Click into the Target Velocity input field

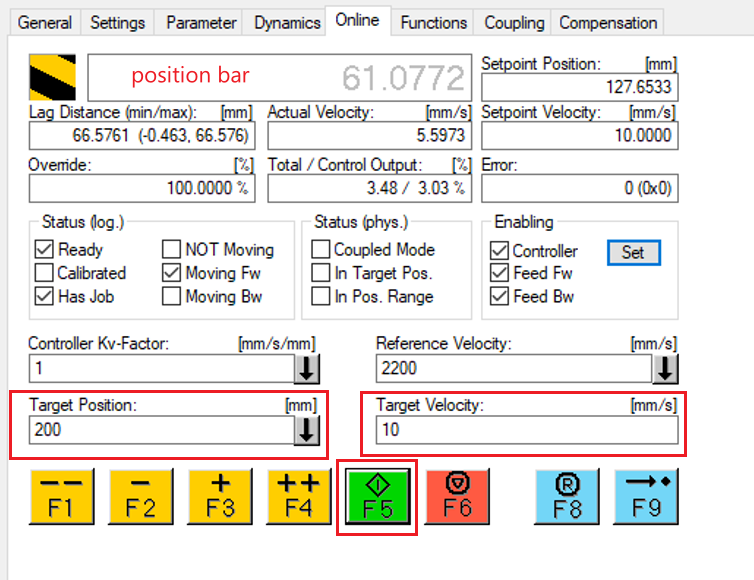525,430
